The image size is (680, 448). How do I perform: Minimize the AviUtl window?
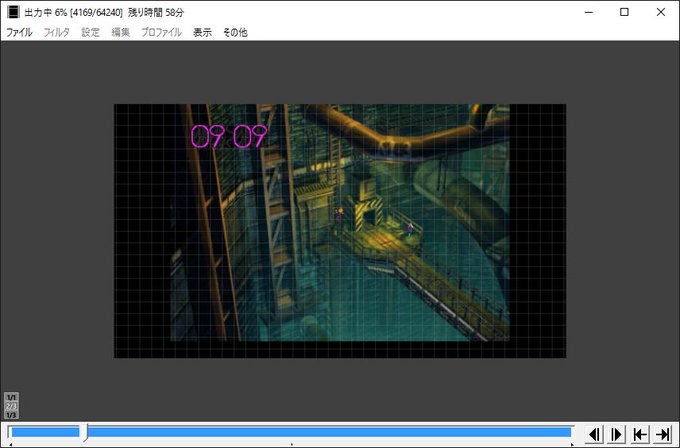588,12
